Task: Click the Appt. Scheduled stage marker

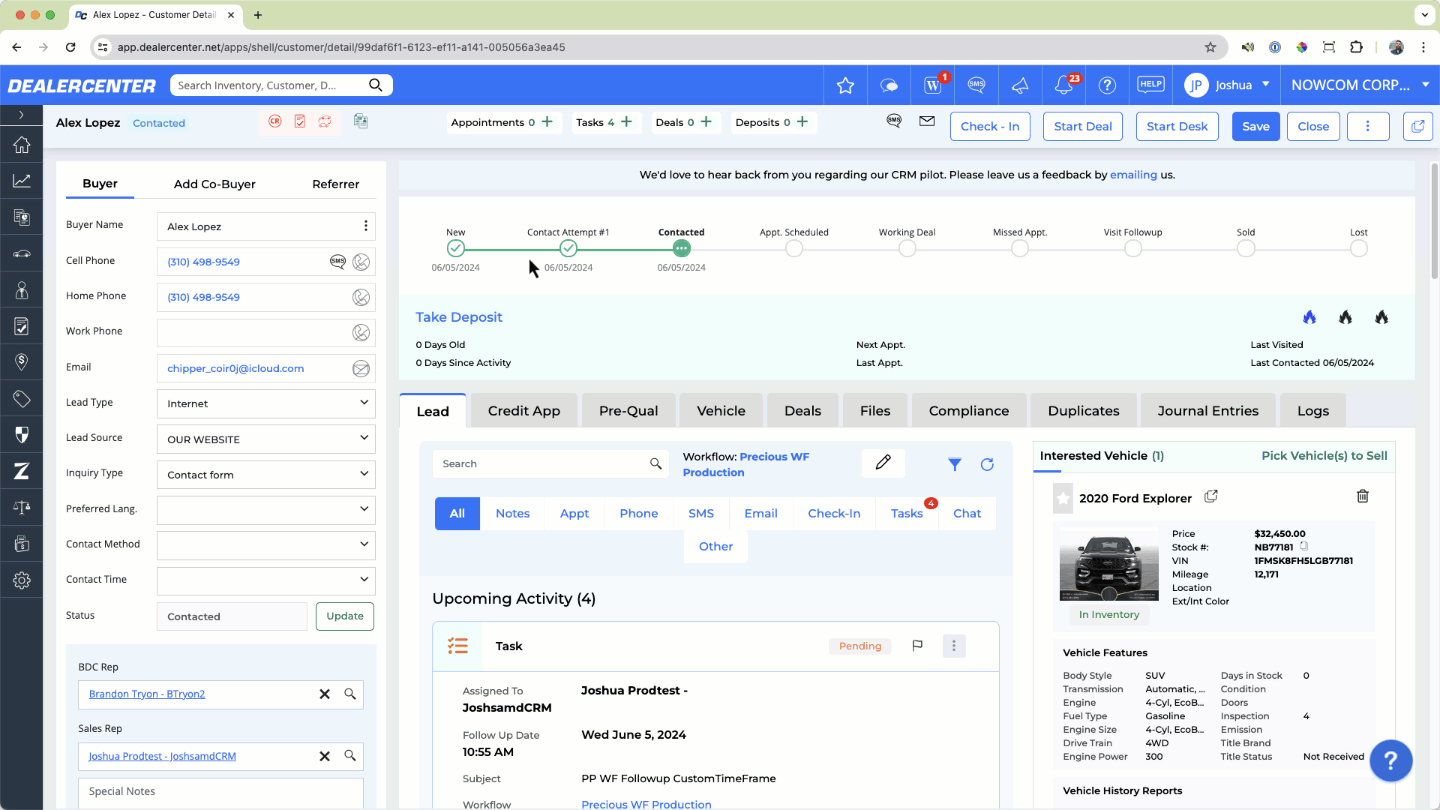Action: point(794,248)
